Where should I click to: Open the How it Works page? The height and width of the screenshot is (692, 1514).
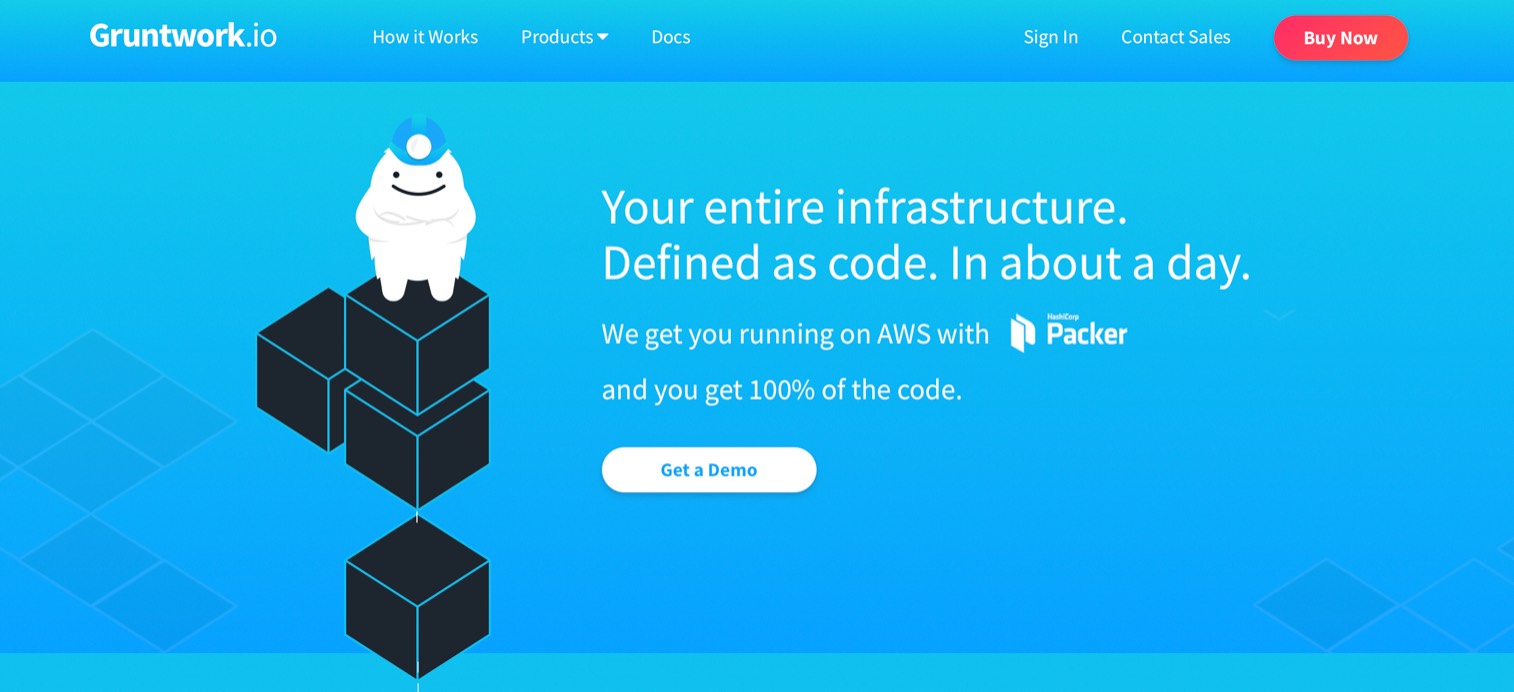(425, 37)
